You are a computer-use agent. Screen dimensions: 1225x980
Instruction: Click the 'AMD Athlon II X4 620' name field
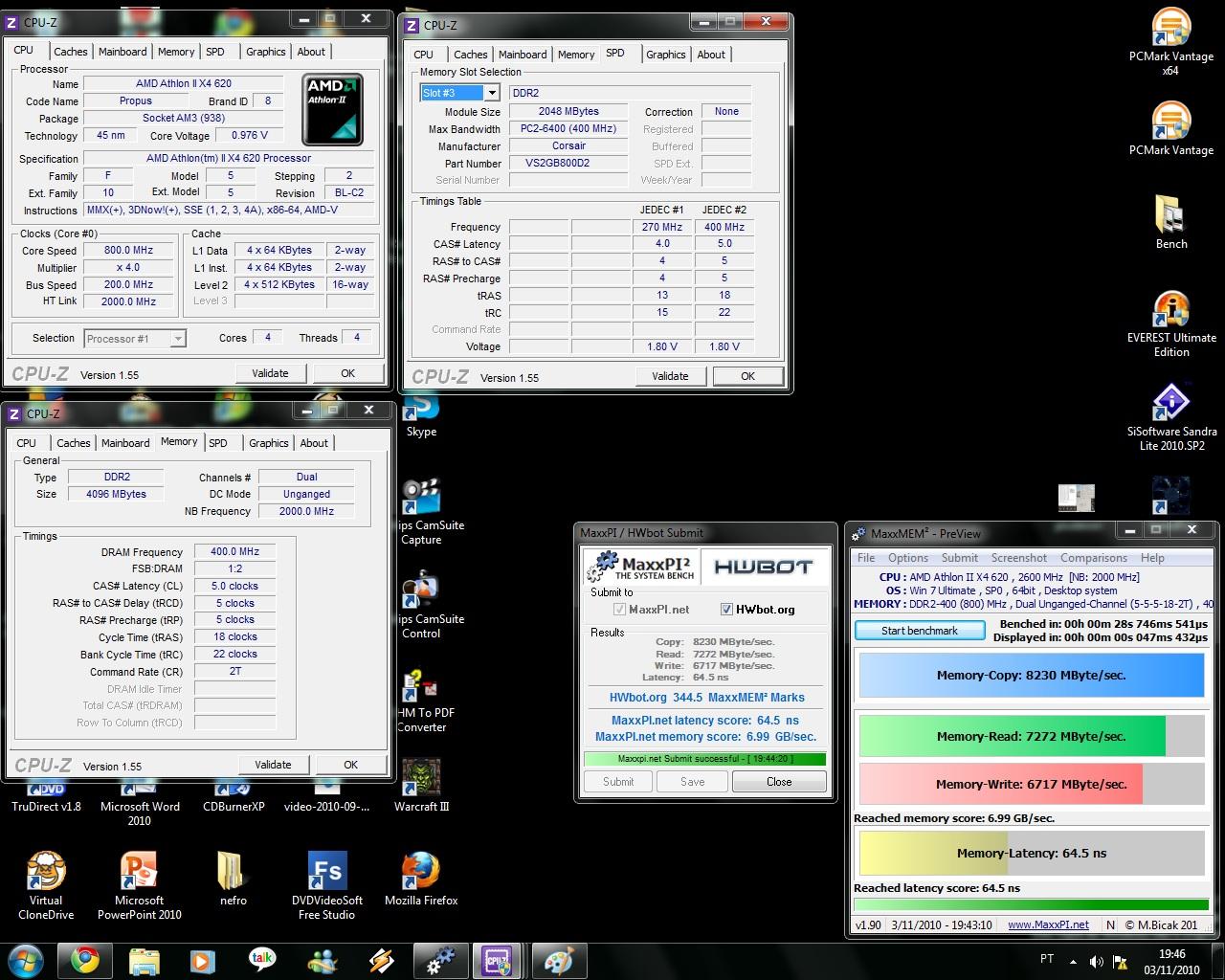click(x=184, y=83)
